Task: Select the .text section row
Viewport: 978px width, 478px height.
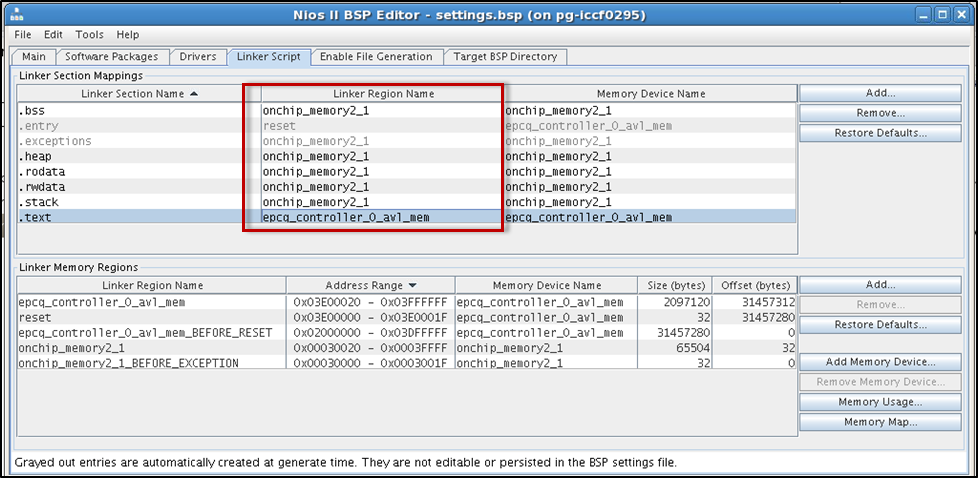Action: (x=407, y=217)
